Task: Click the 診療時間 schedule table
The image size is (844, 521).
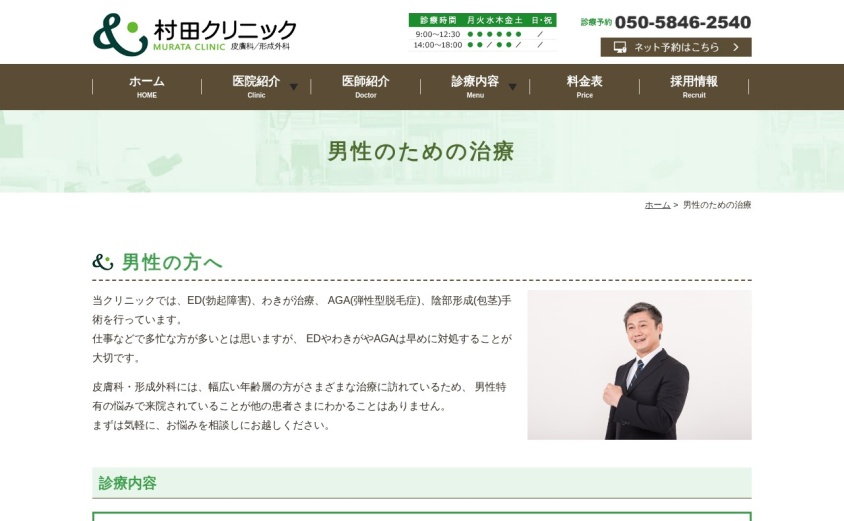Action: click(x=482, y=32)
